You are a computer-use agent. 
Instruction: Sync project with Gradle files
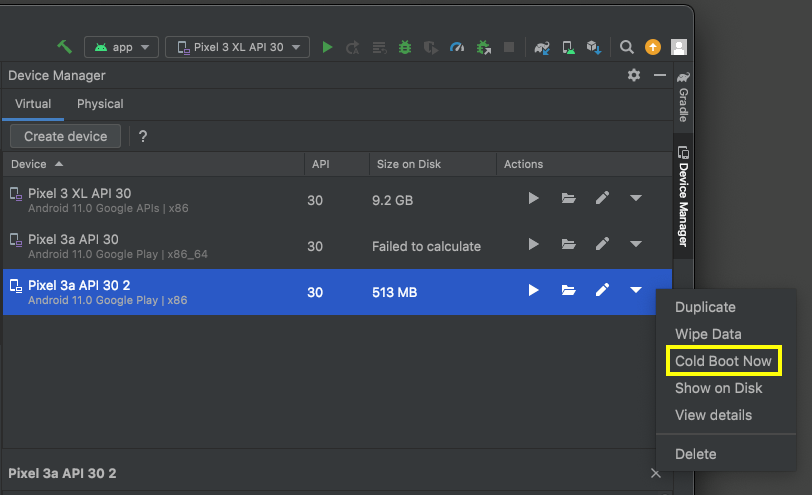pos(542,47)
